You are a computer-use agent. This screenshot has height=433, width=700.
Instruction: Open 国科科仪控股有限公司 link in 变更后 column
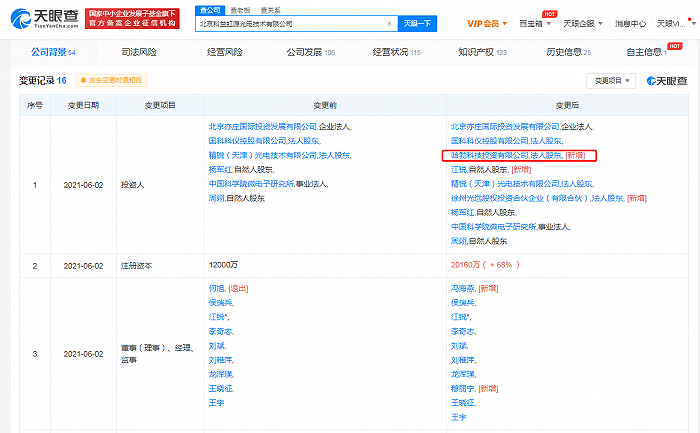pos(490,141)
